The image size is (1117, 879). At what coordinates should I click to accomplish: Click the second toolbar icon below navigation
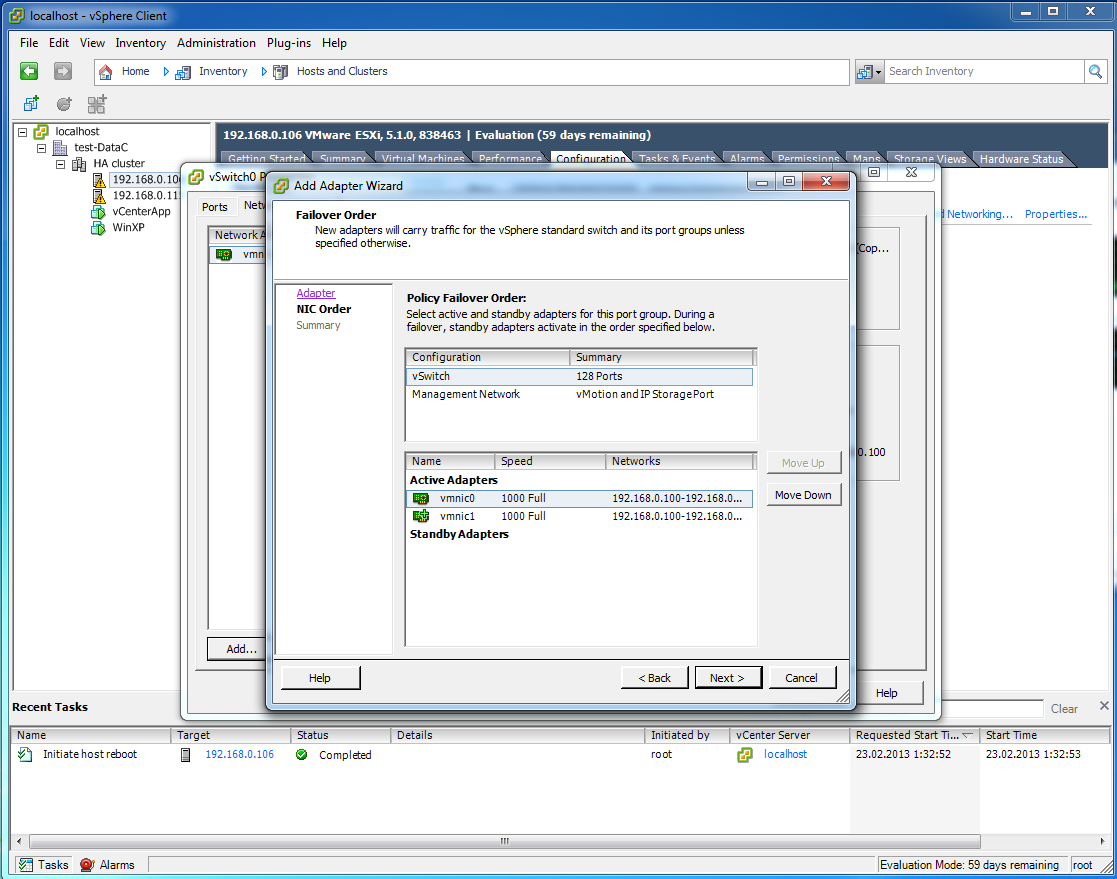tap(64, 104)
